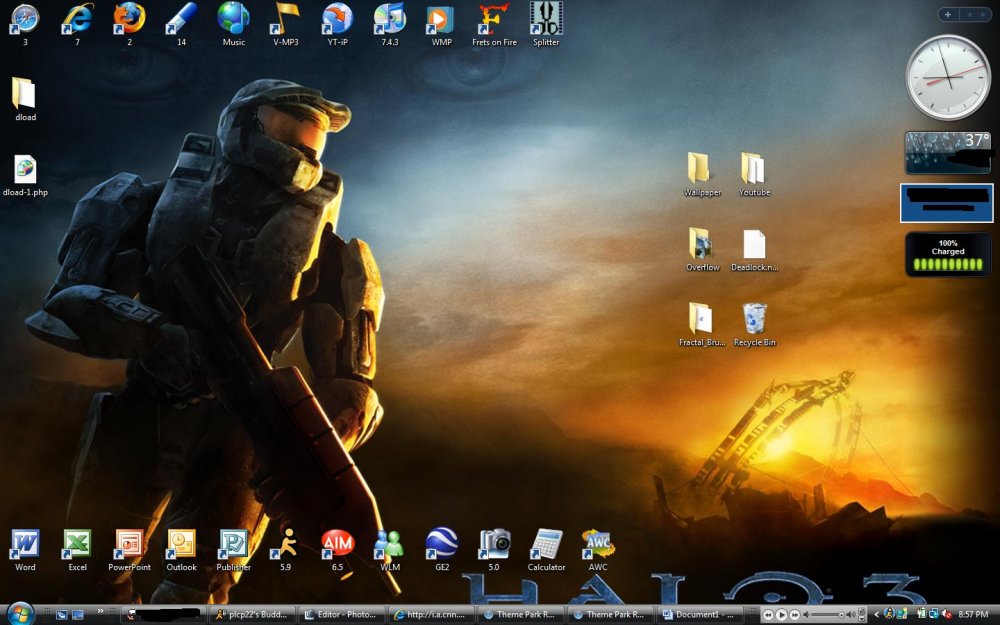Play music in the Media Player taskbar toolbar
Screen dimensions: 1000x625
(x=780, y=615)
